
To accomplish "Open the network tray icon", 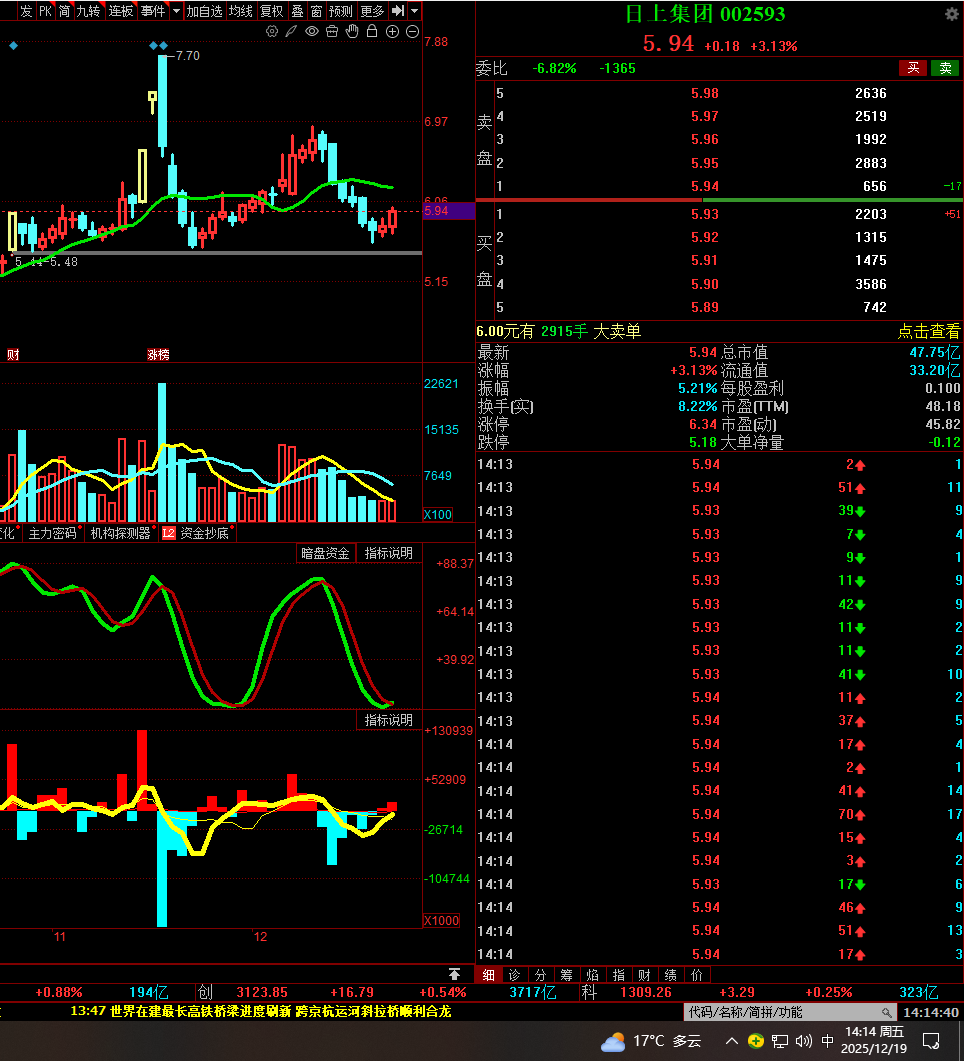I will point(779,1041).
